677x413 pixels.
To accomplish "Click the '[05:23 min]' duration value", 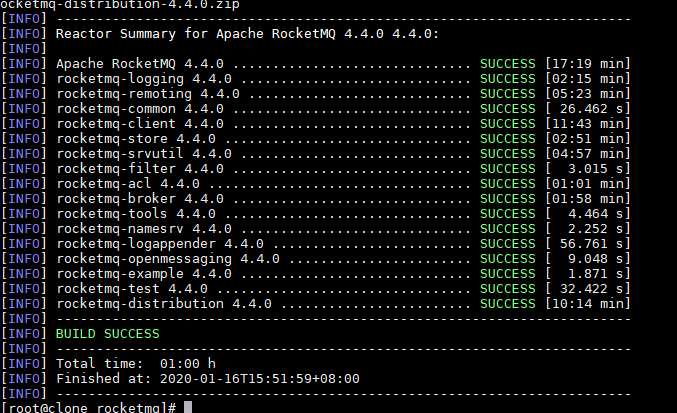I will (x=587, y=94).
